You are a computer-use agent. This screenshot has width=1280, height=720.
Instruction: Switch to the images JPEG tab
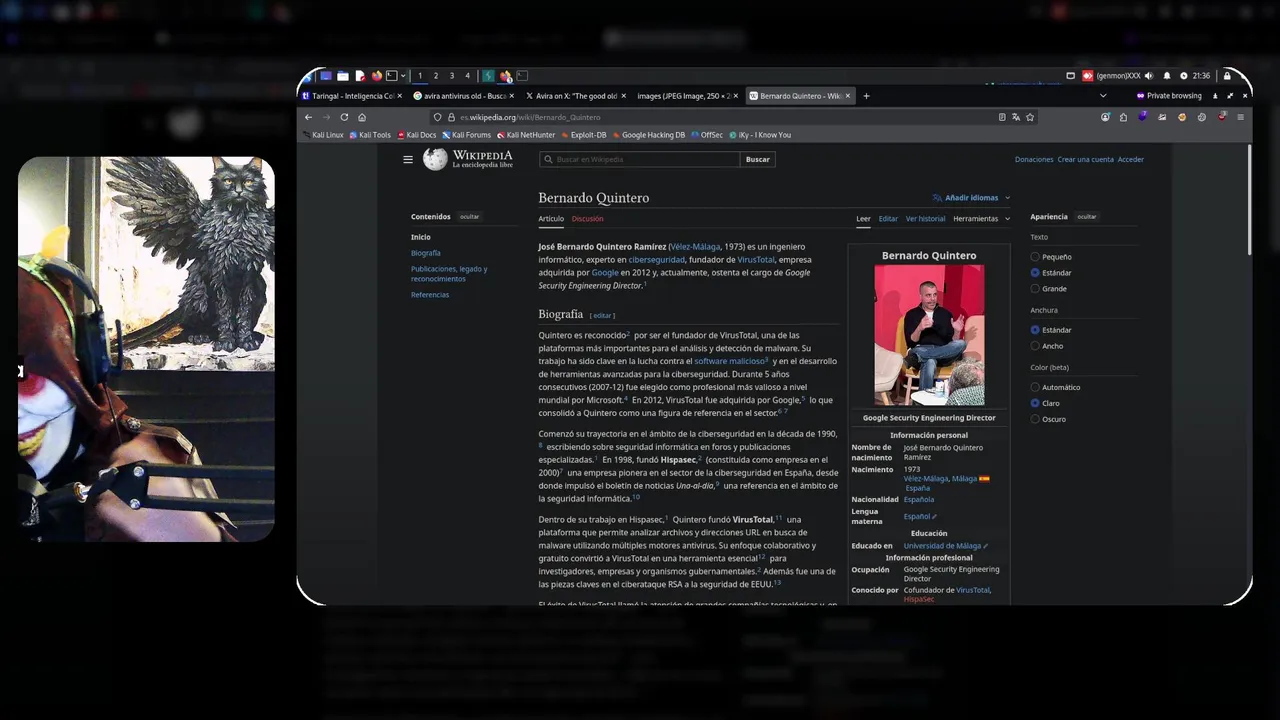(686, 96)
